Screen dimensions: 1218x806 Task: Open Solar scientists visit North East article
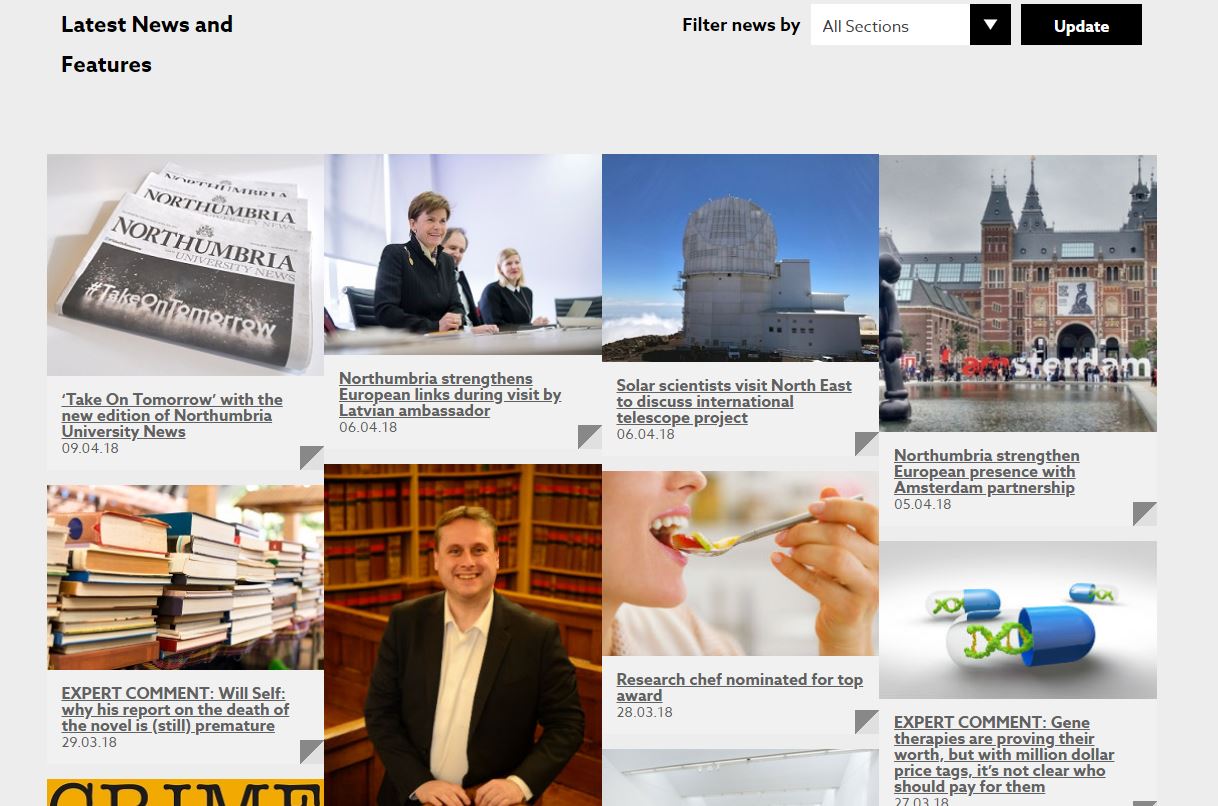click(x=734, y=401)
